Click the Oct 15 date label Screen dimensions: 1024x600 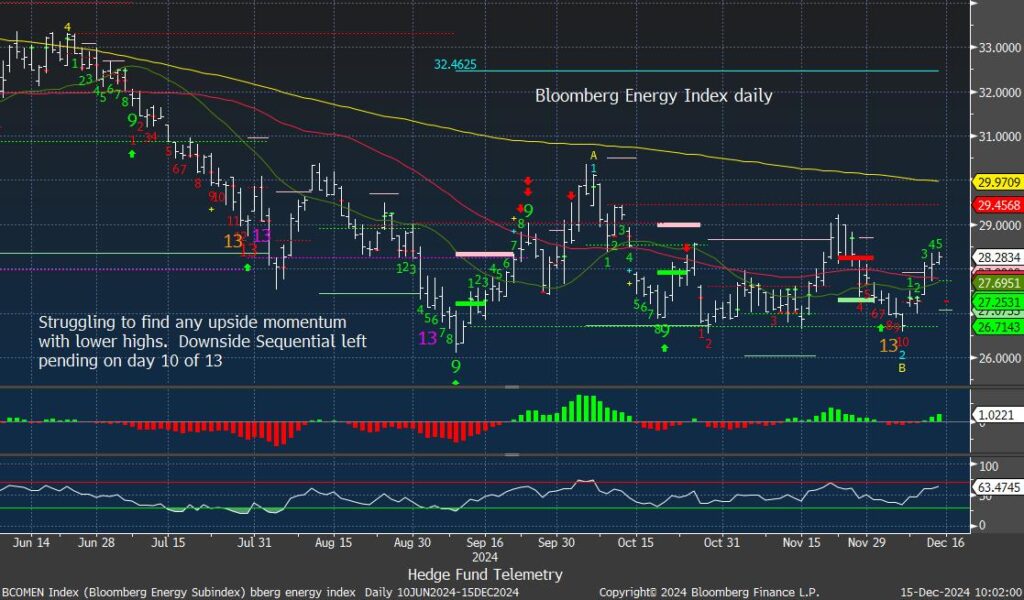tap(635, 543)
